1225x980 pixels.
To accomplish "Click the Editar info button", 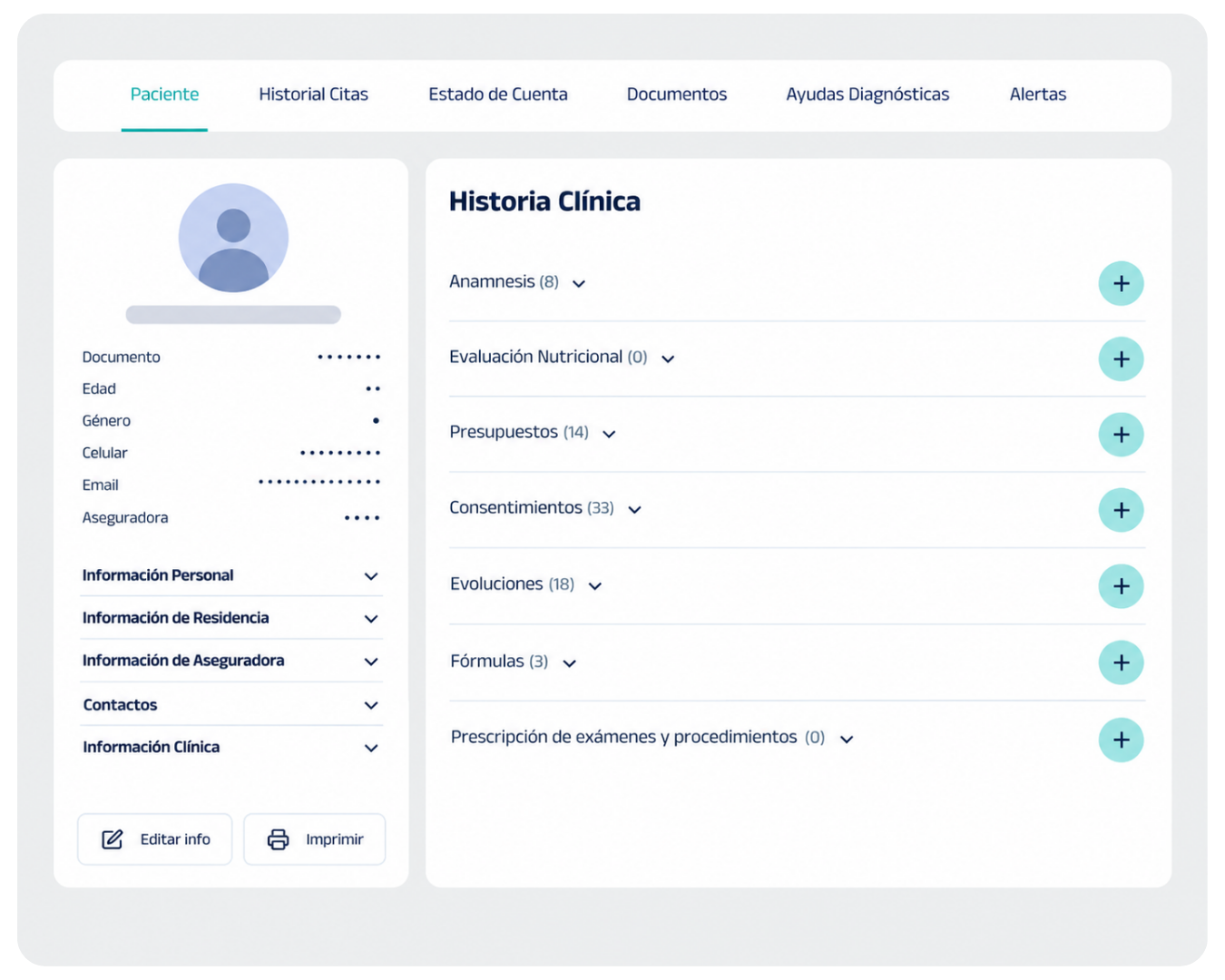I will [x=155, y=839].
